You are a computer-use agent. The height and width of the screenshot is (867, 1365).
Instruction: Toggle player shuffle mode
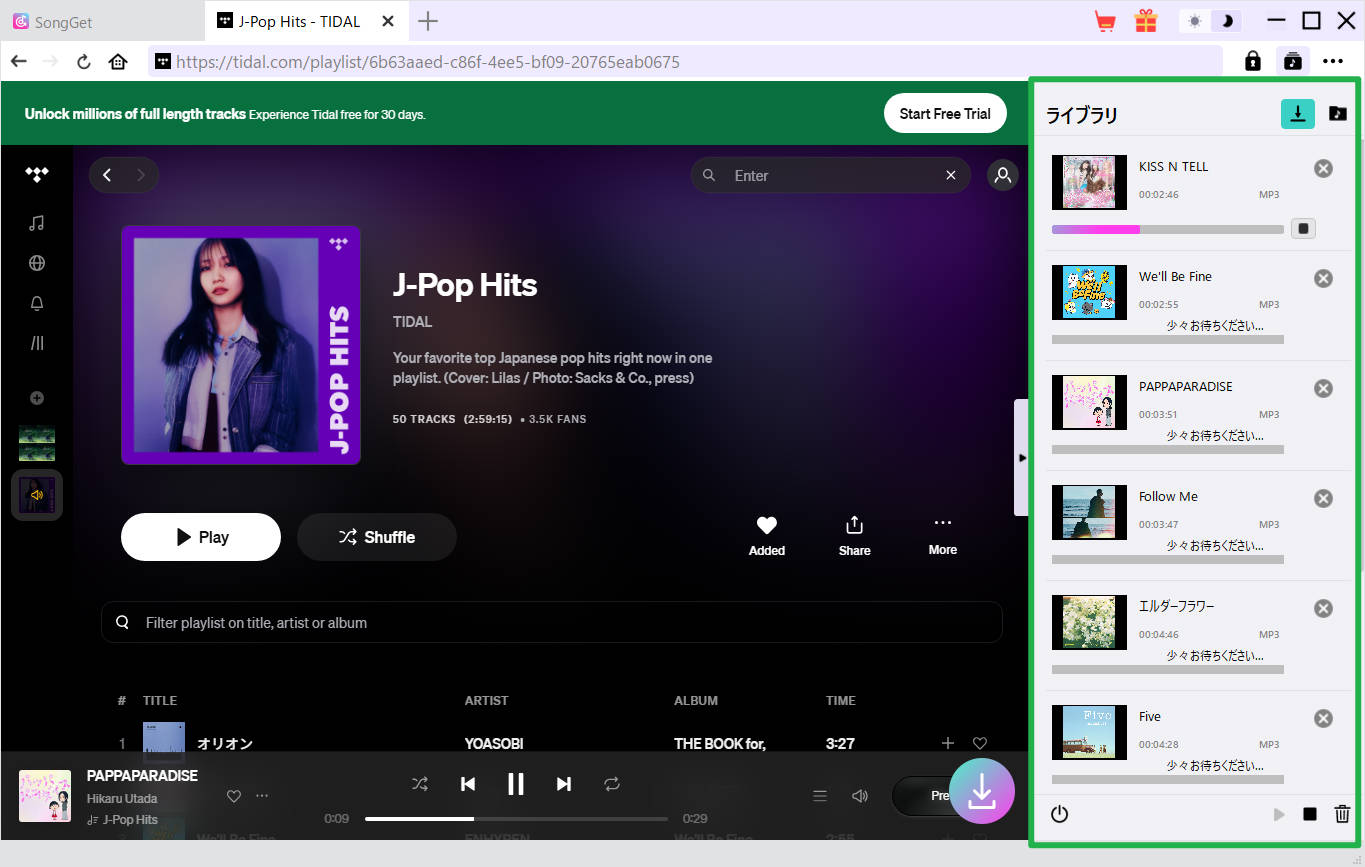[420, 784]
